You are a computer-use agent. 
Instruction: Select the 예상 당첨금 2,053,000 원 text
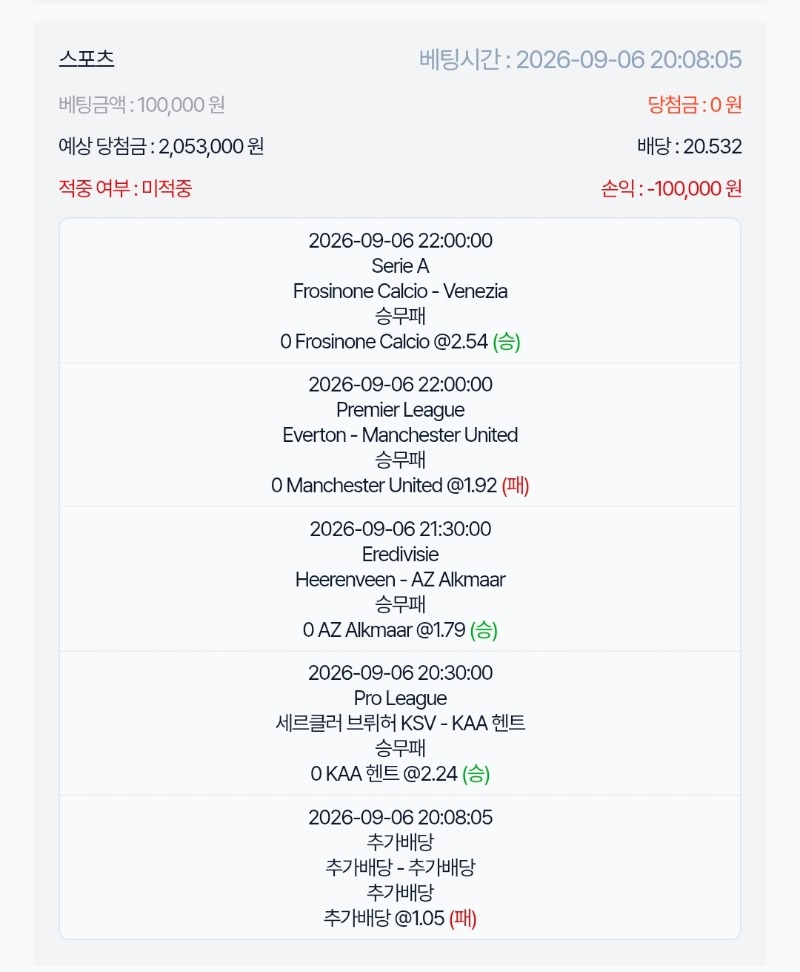[x=161, y=146]
